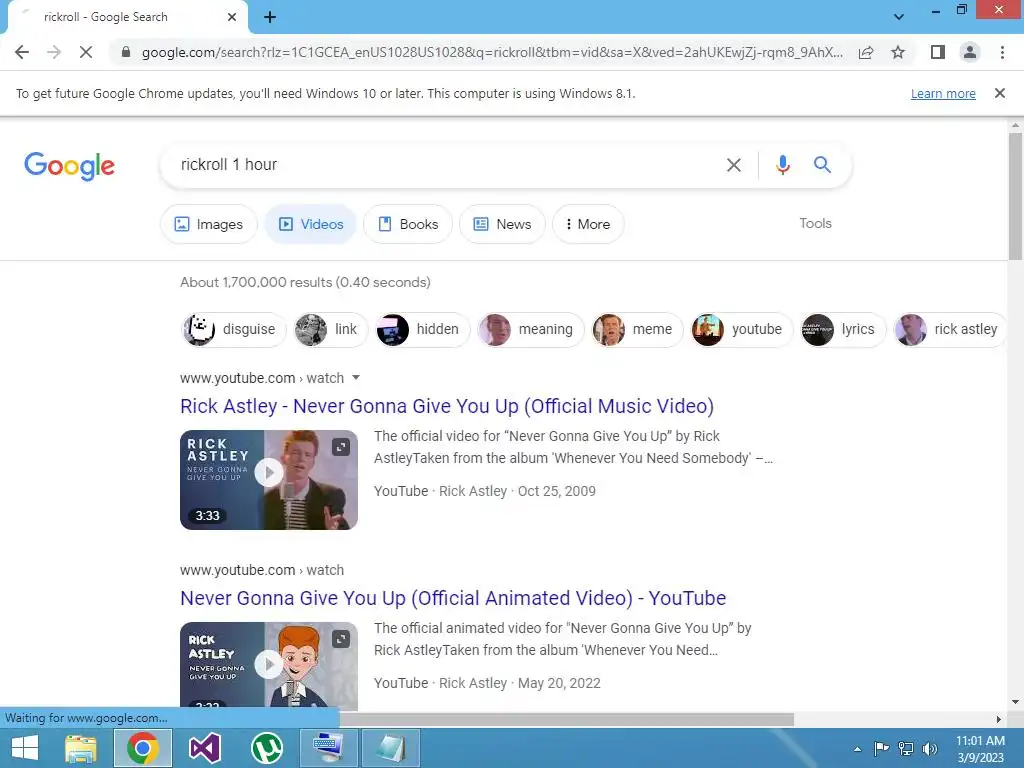Submit search with magnifier icon
Screen dimensions: 1024x768
pos(822,165)
